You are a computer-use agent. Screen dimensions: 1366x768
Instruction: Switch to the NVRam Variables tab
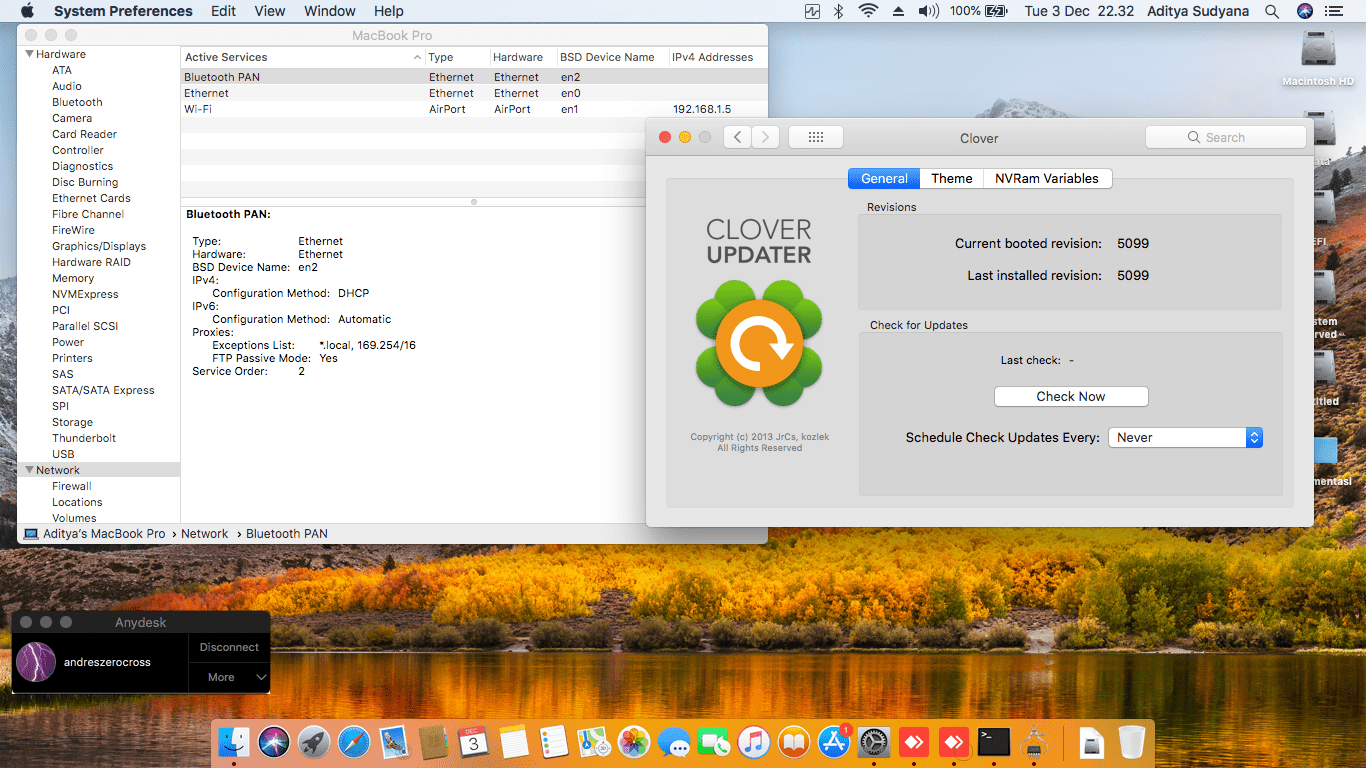1047,178
